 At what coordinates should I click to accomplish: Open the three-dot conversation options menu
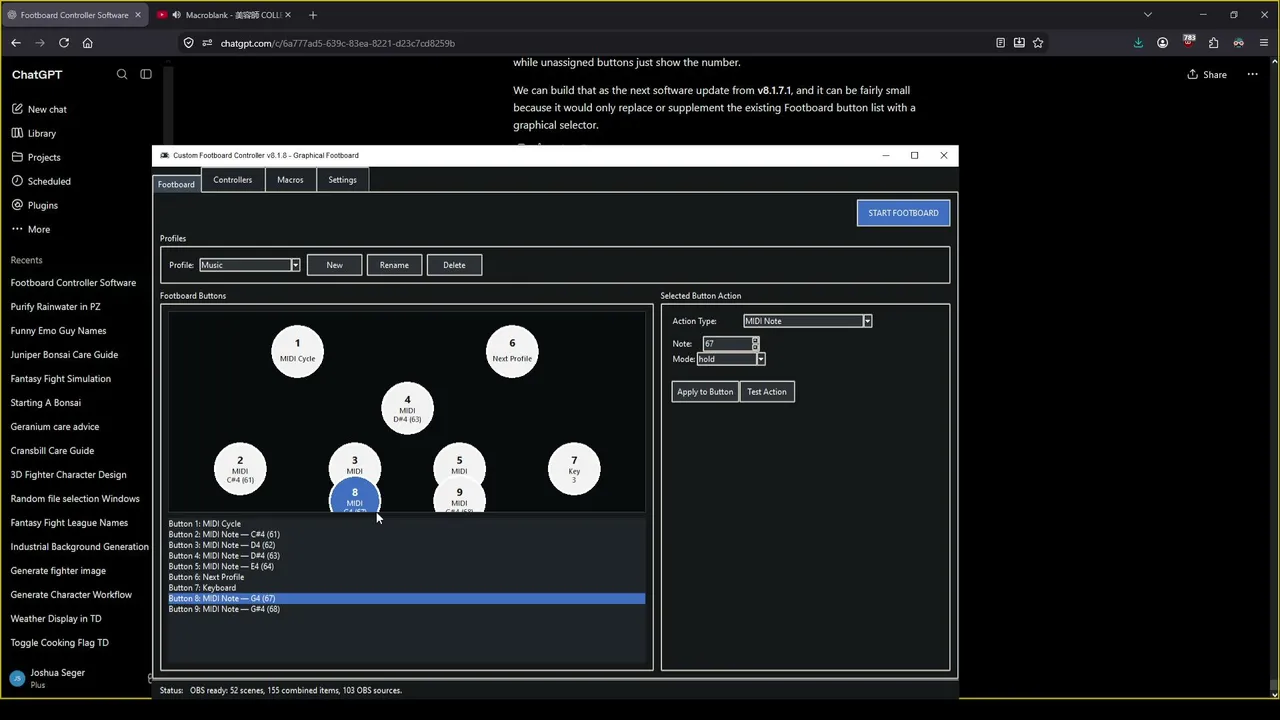[x=1252, y=74]
